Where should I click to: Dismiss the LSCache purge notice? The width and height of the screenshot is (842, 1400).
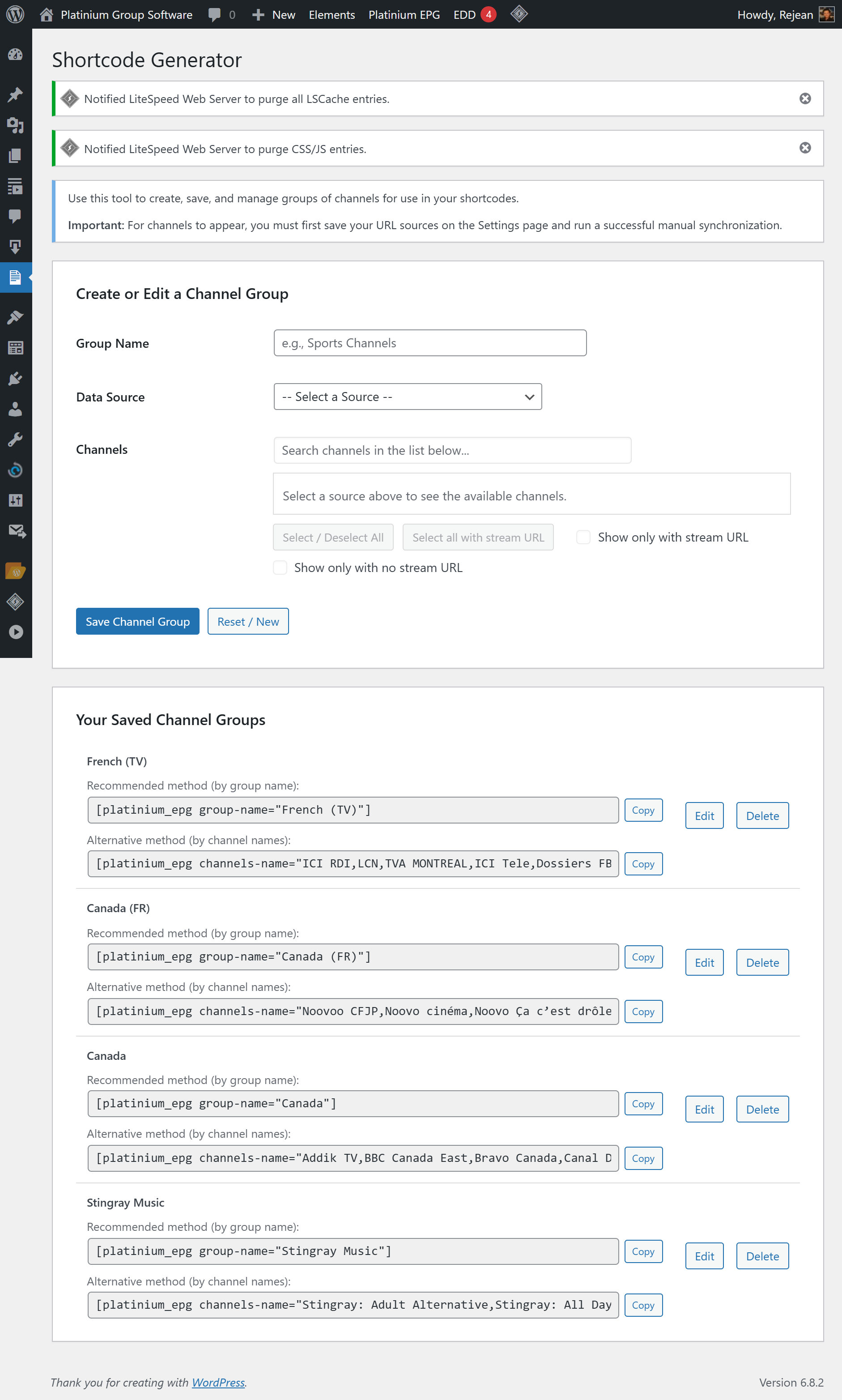[805, 98]
